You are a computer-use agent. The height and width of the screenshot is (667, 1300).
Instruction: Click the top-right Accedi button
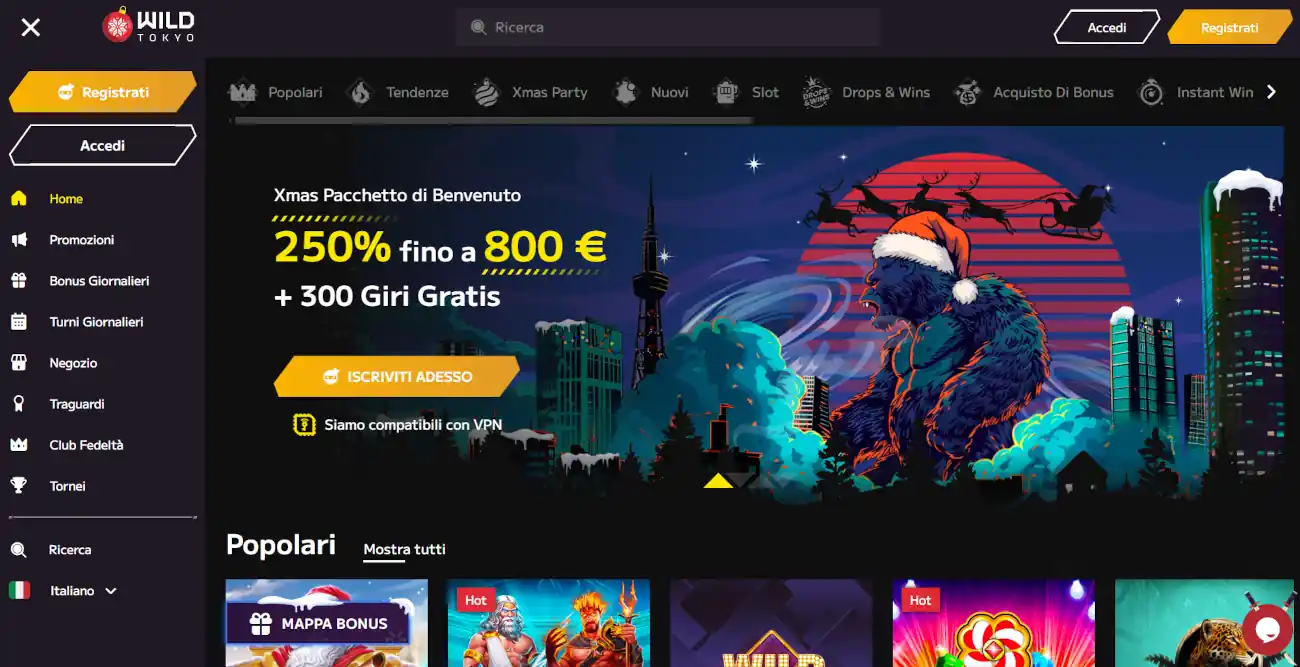point(1107,28)
